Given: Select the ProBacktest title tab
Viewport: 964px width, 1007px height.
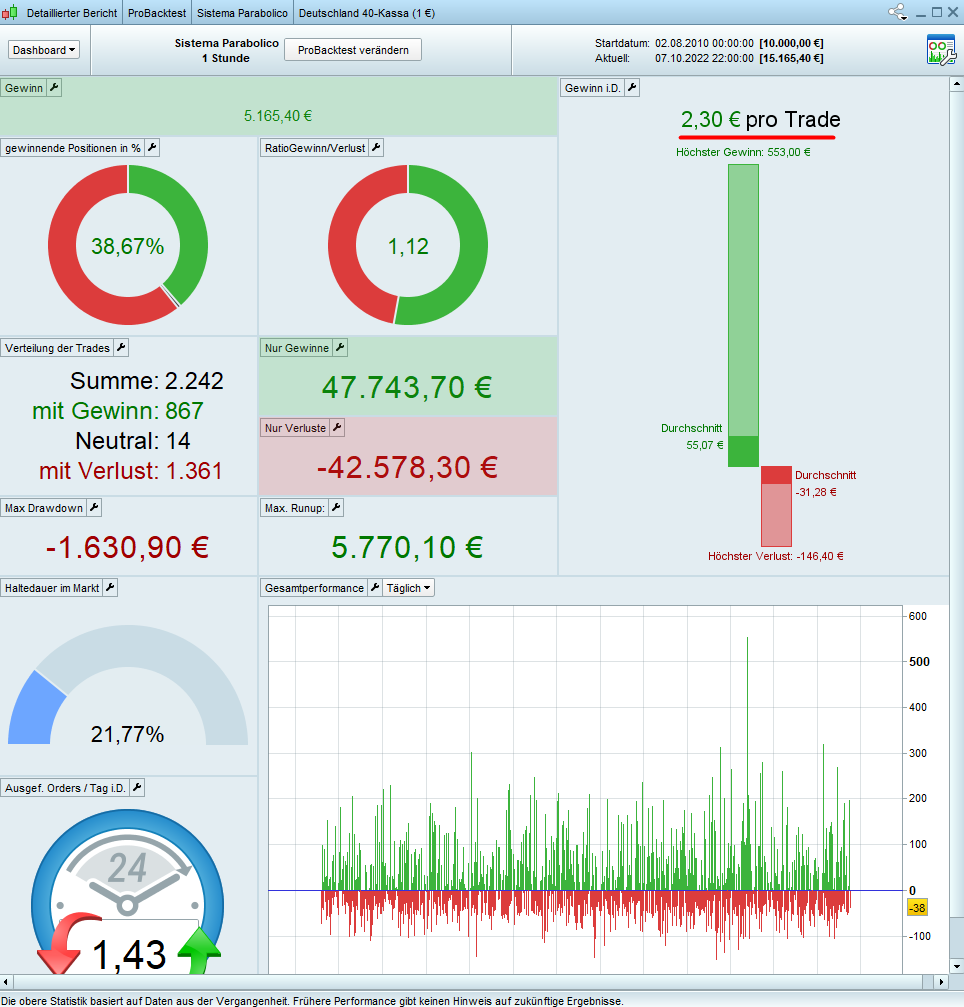Looking at the screenshot, I should pos(157,13).
